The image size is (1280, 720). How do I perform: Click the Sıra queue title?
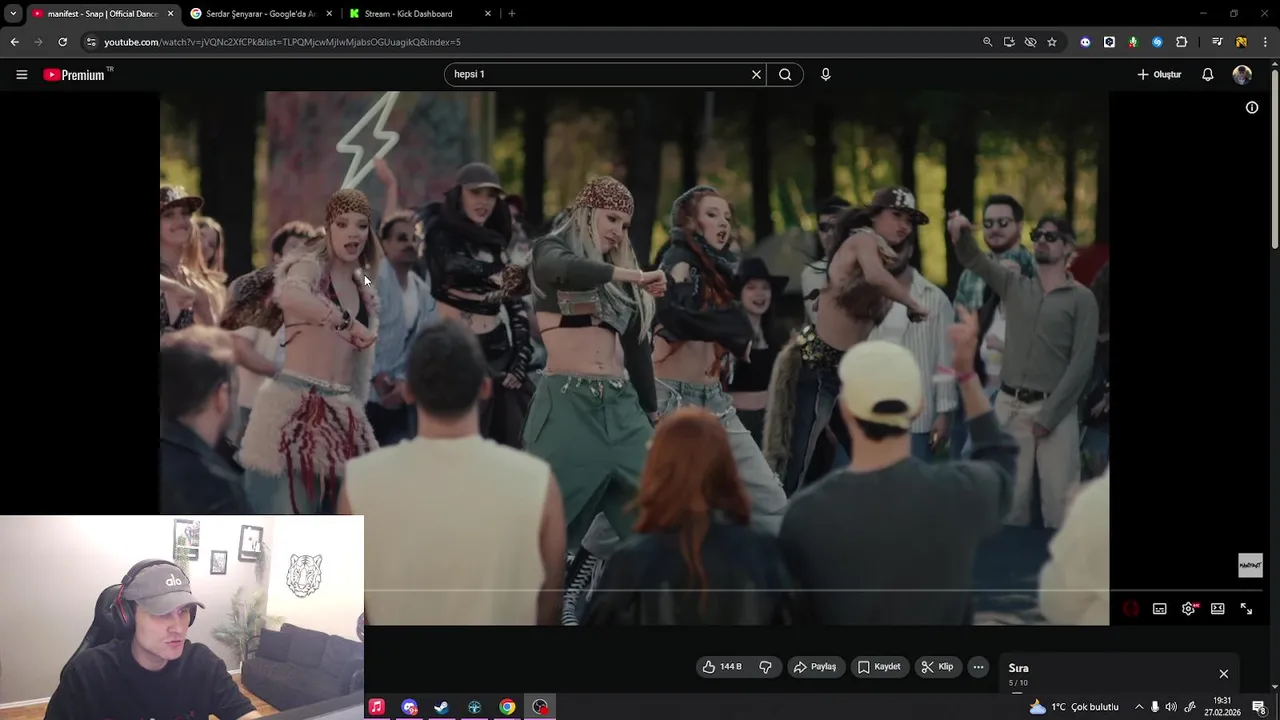(1018, 668)
